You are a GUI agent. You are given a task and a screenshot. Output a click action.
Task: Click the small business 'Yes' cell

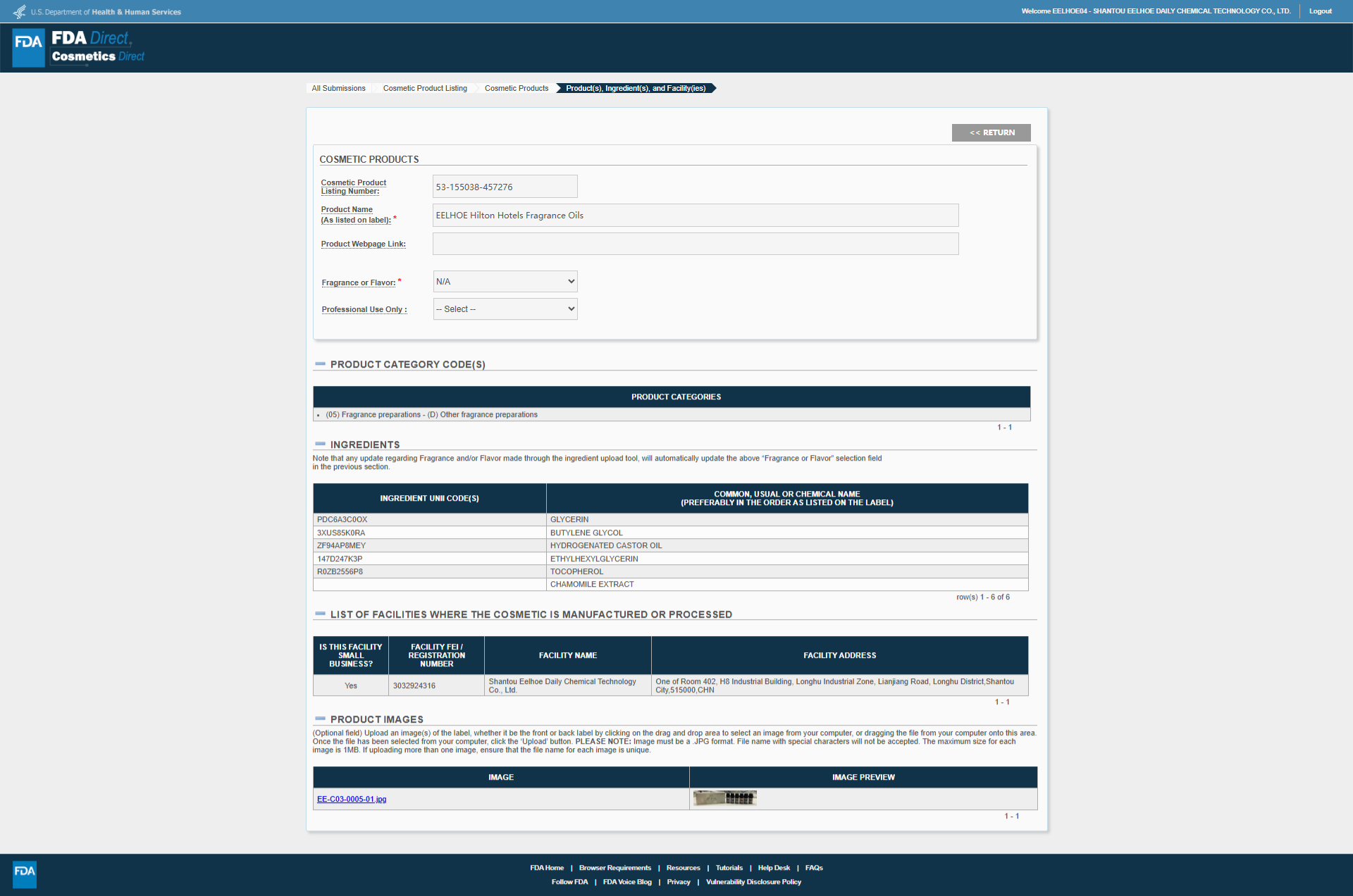point(351,685)
